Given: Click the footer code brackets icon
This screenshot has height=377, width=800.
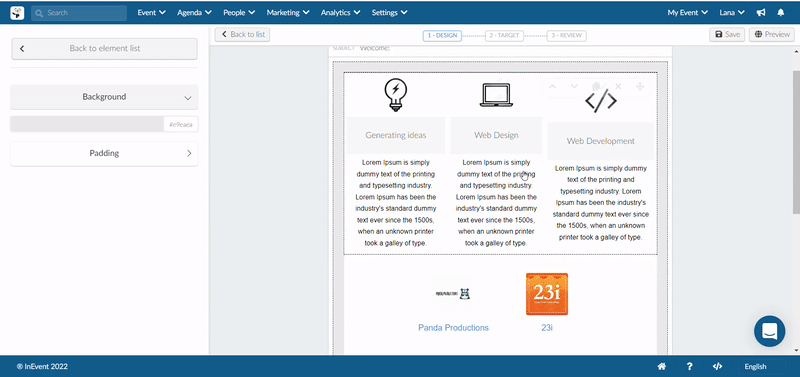Looking at the screenshot, I should 717,366.
